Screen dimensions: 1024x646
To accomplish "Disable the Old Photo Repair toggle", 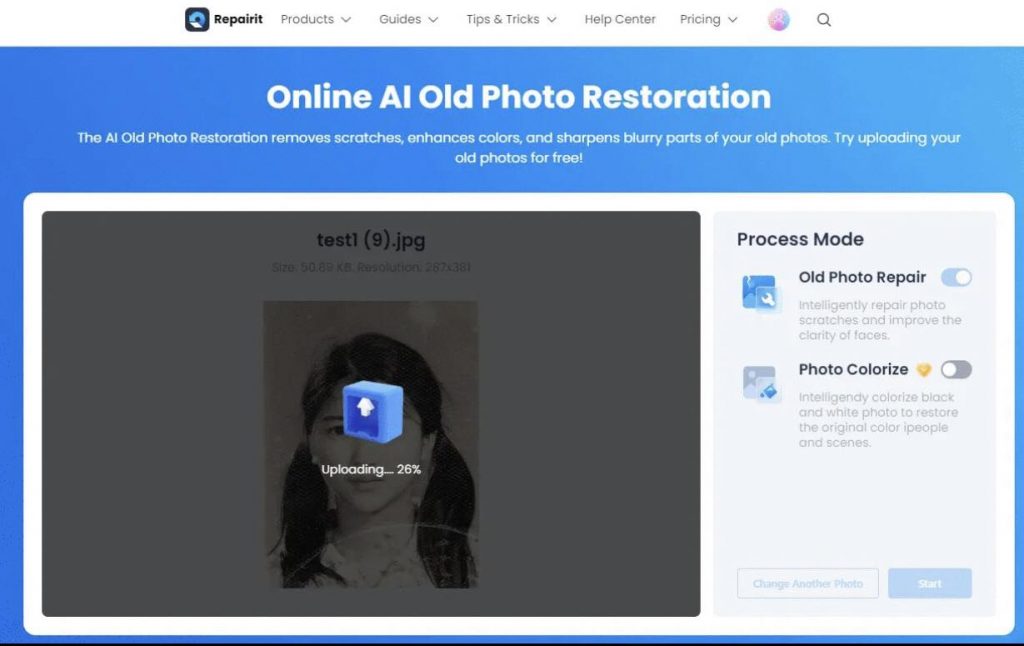I will [x=956, y=278].
